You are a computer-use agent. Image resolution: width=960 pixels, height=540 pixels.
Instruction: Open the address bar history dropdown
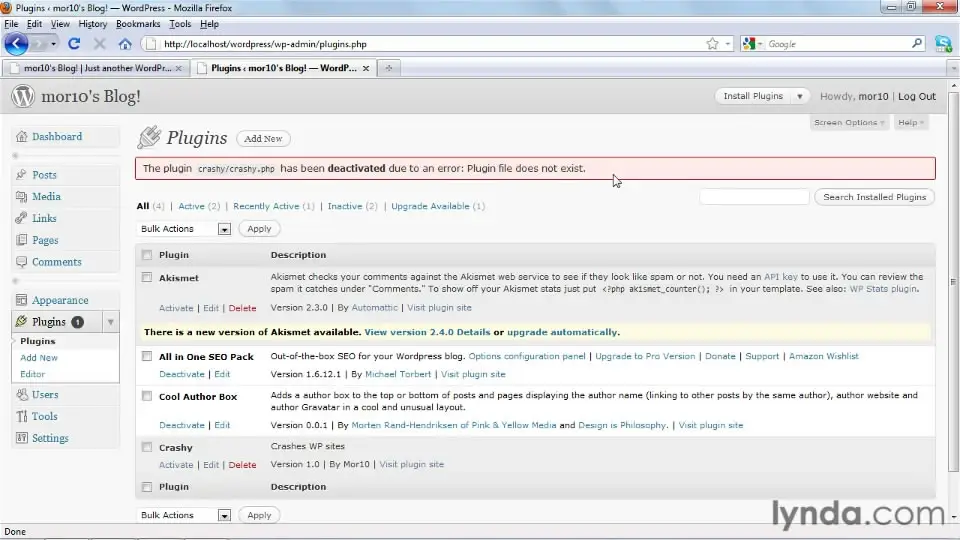pos(727,44)
